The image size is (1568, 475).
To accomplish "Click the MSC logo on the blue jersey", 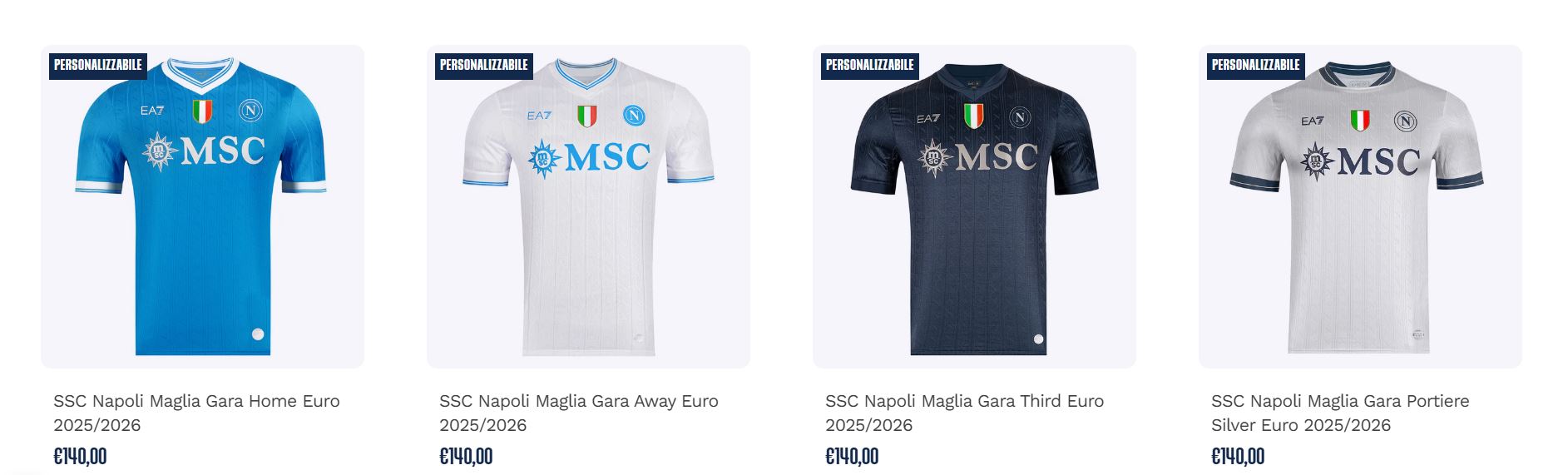I will 204,151.
